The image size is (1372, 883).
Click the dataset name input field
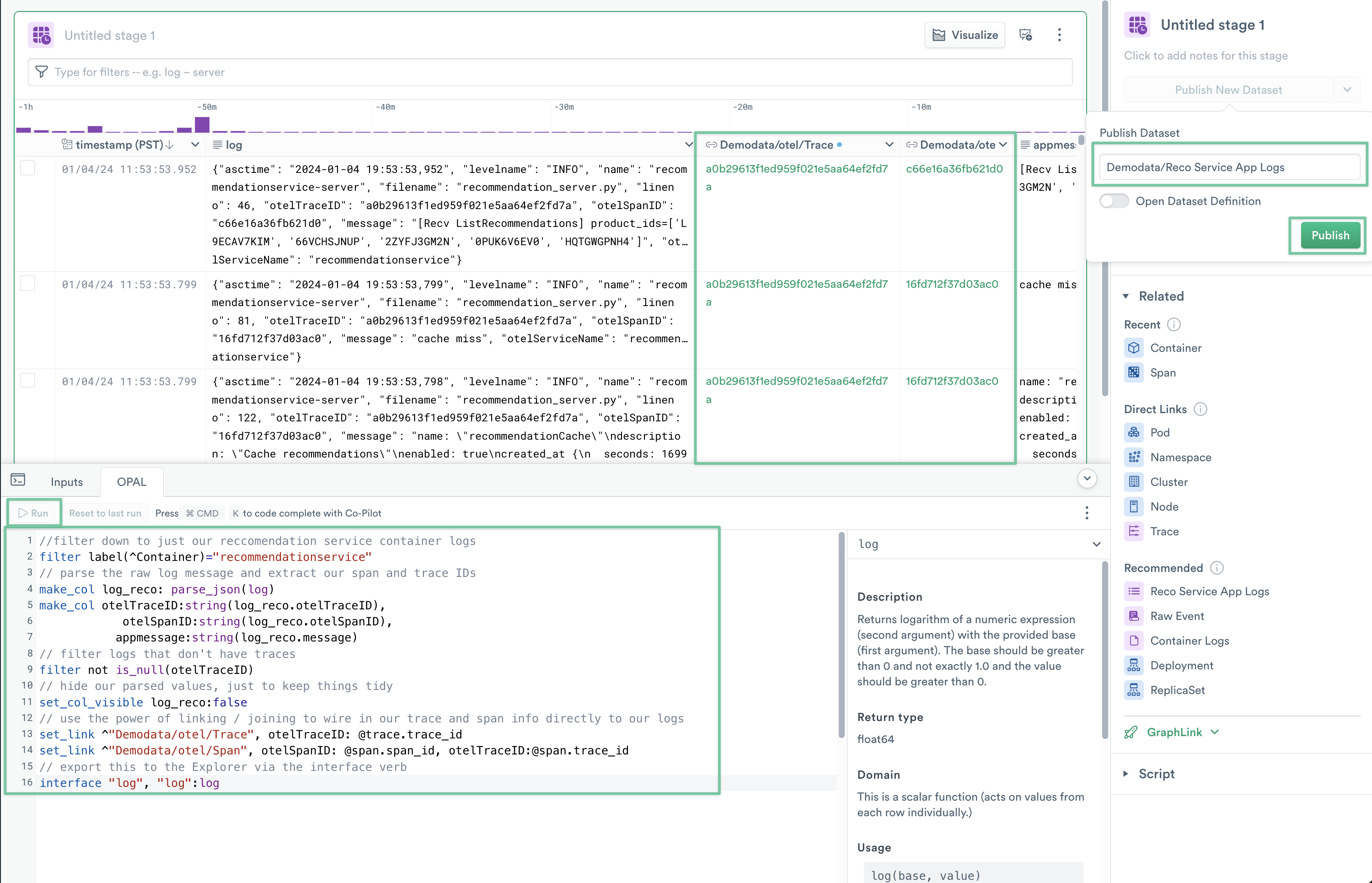point(1229,167)
